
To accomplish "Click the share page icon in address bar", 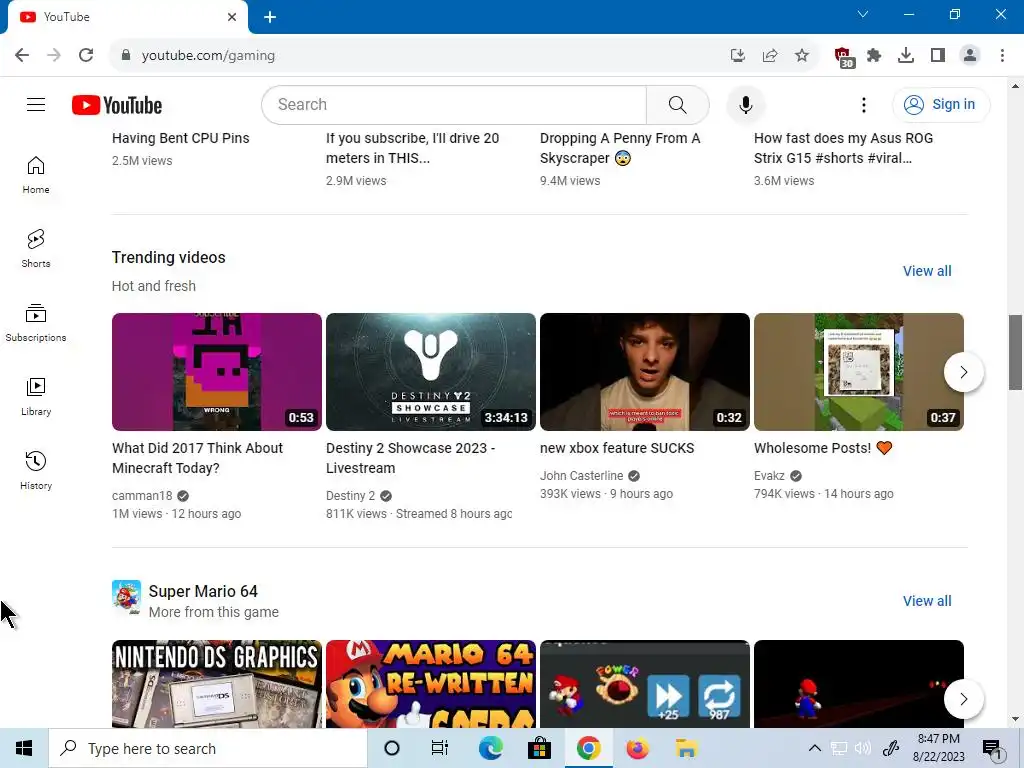I will click(770, 56).
